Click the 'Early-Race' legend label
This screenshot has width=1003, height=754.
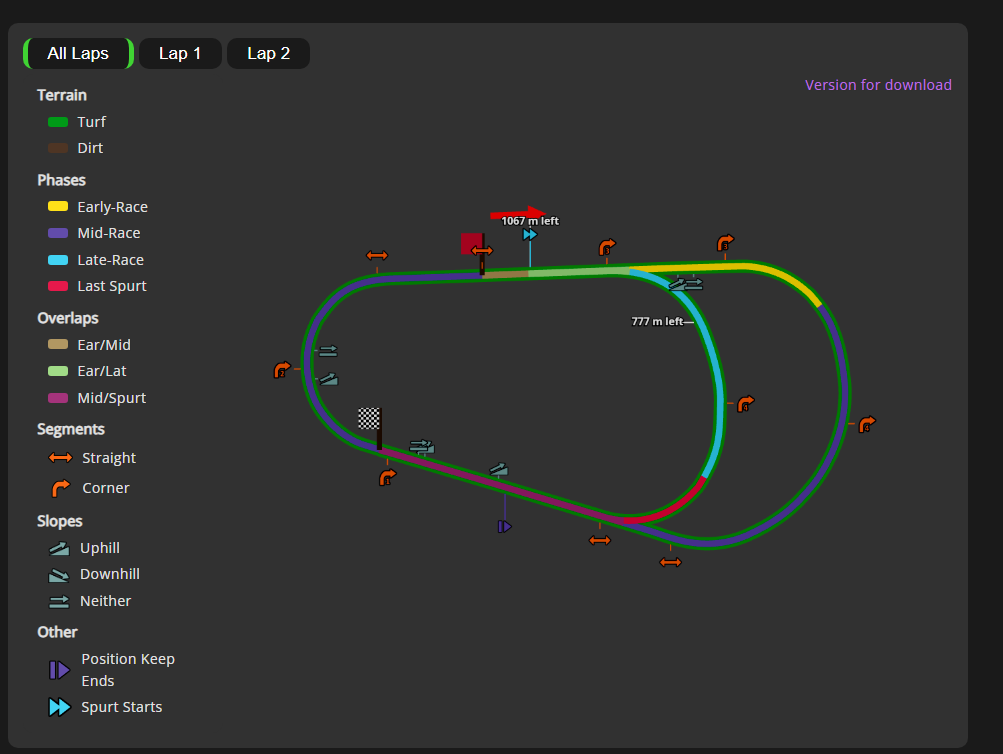[113, 207]
